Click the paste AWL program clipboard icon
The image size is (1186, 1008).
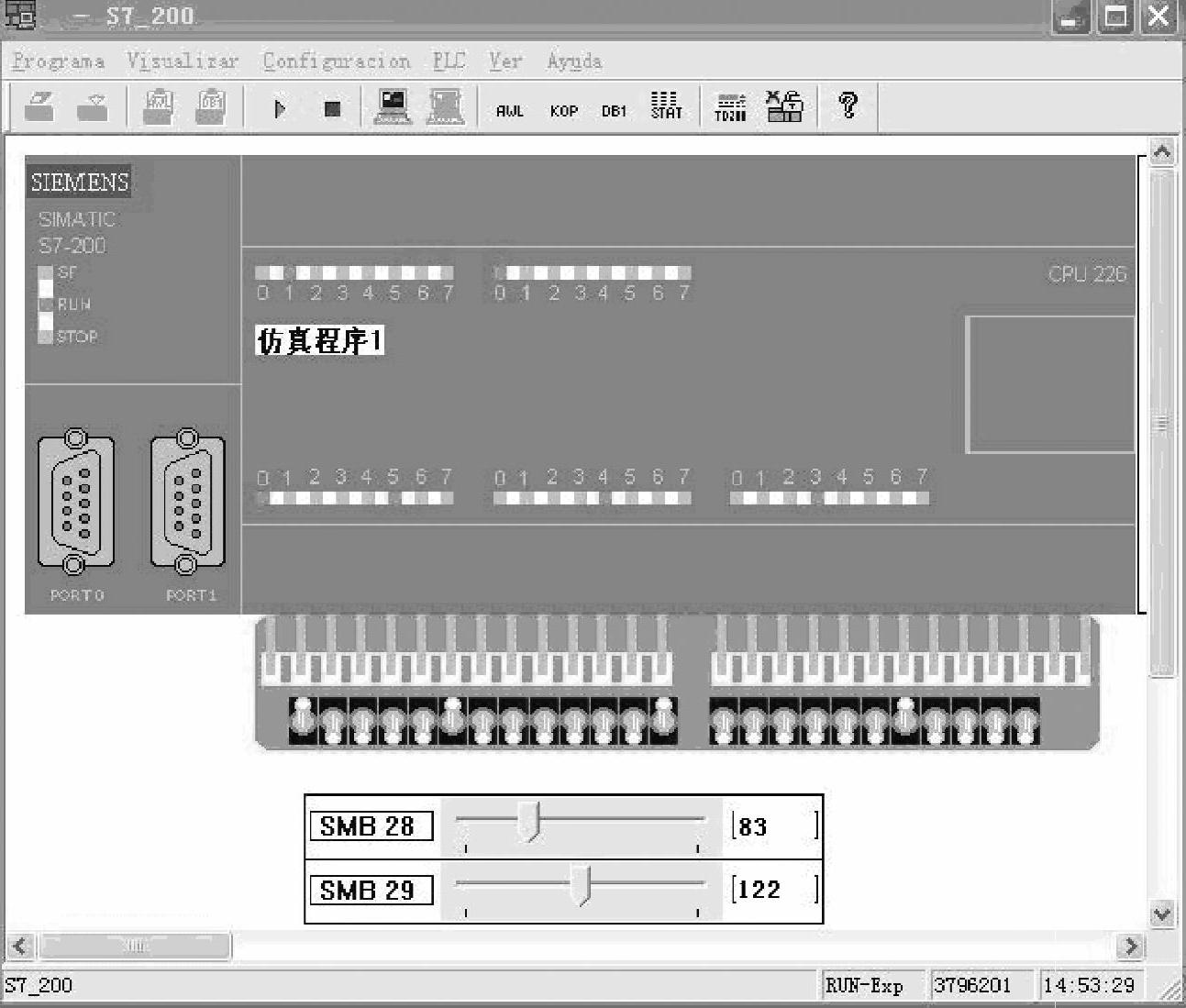[x=159, y=107]
